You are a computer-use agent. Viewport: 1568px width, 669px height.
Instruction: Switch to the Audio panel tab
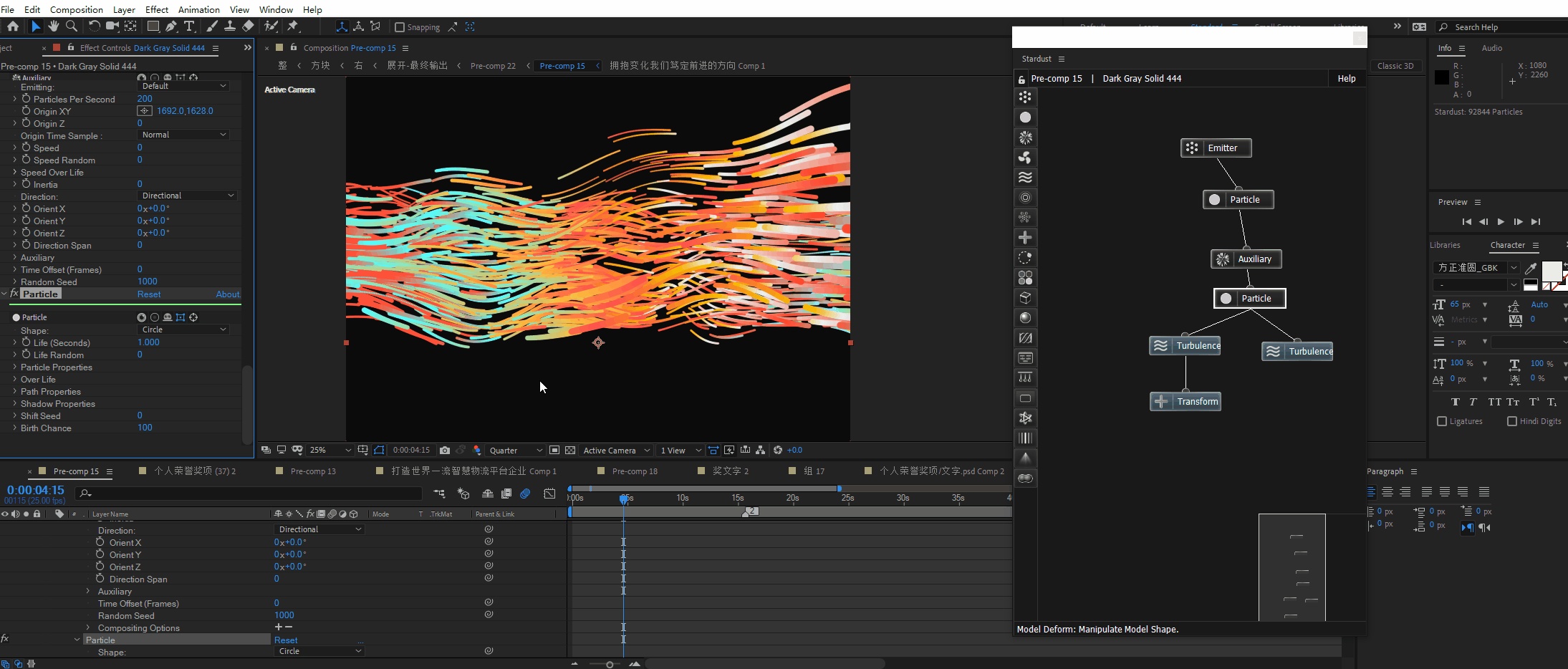(1492, 48)
